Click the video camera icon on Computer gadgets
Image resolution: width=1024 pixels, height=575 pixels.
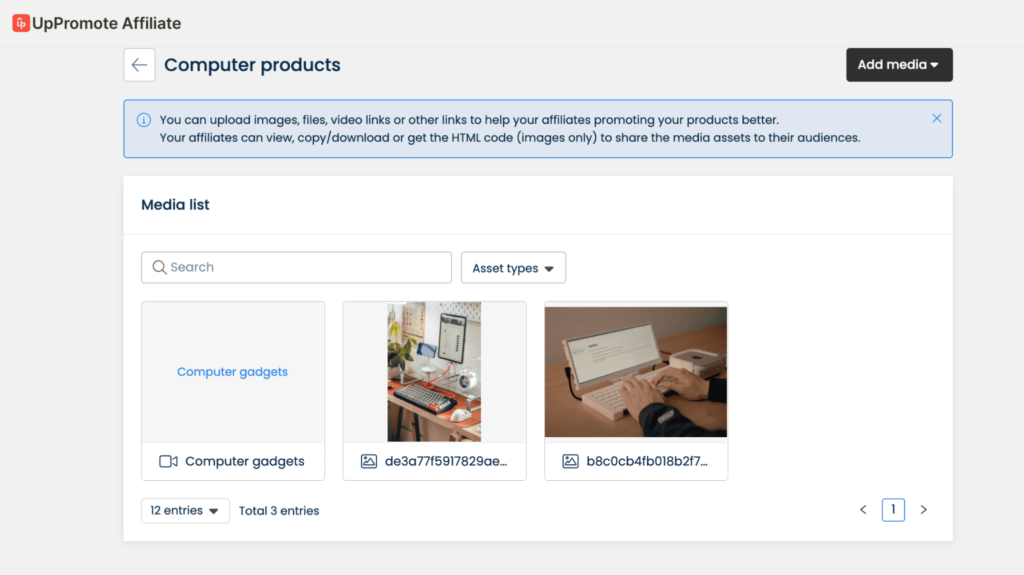click(x=168, y=461)
